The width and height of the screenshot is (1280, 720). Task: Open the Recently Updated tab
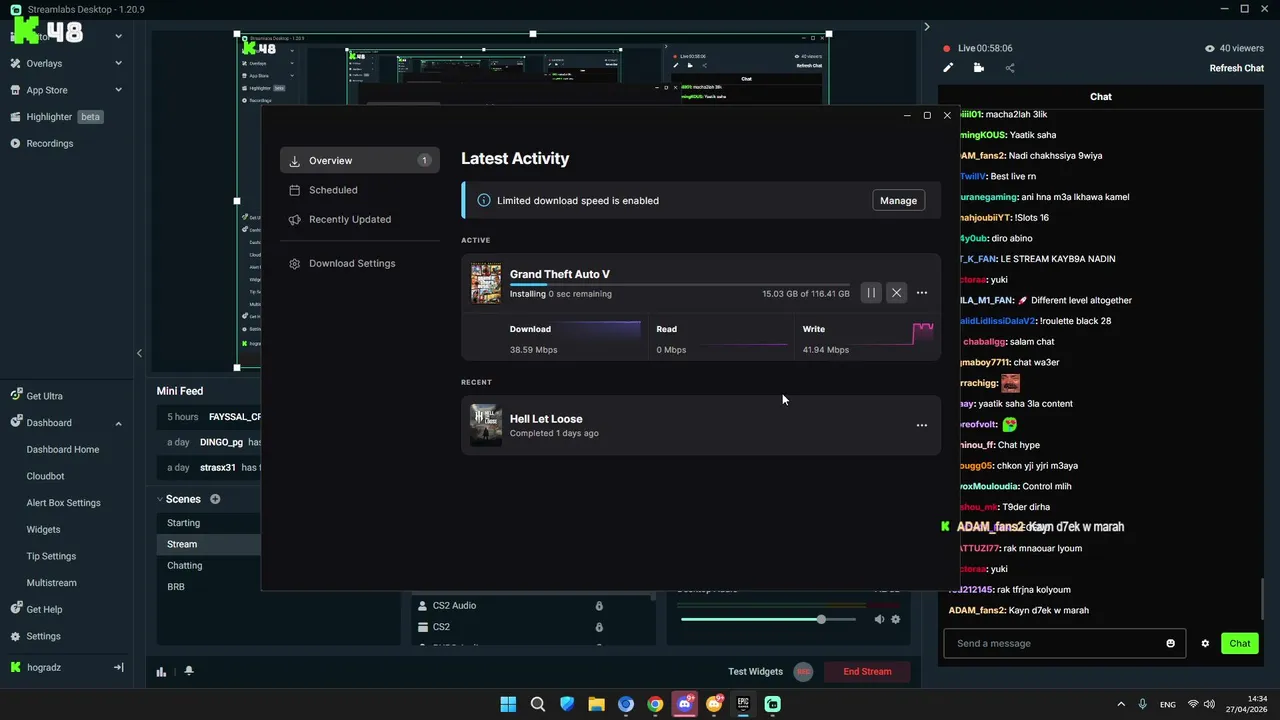coord(360,219)
